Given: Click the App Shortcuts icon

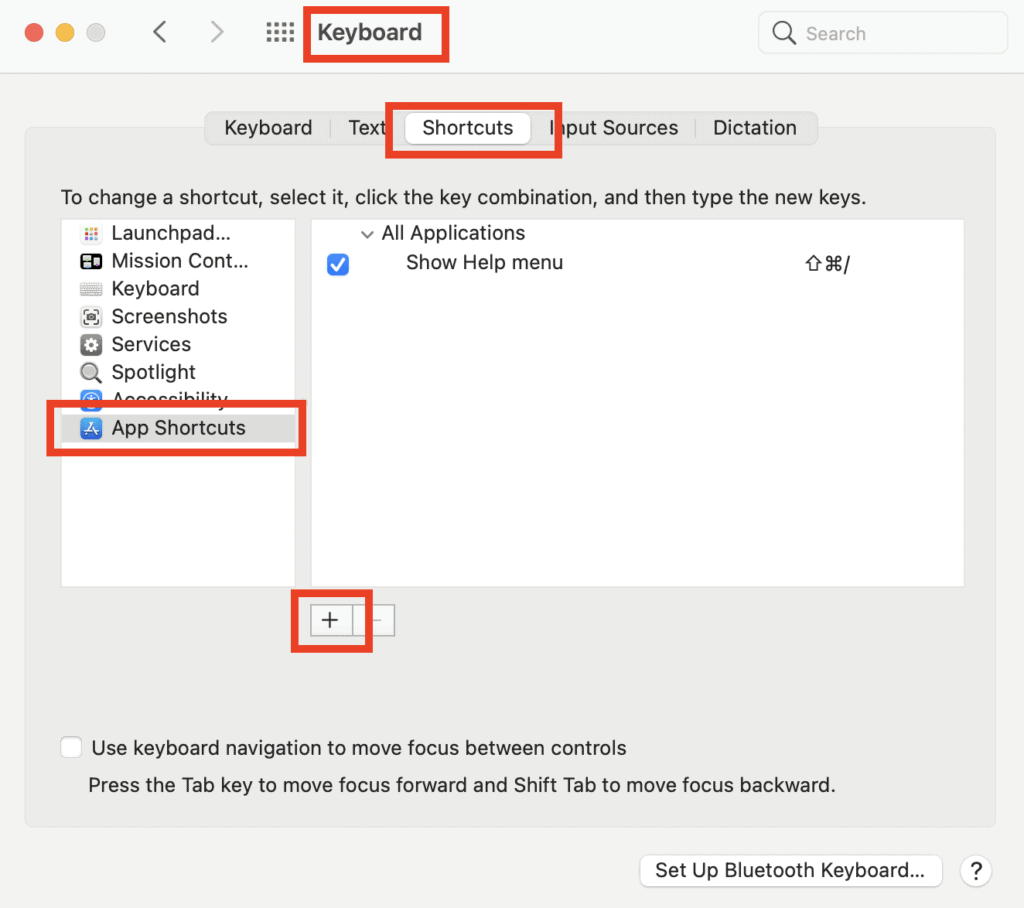Looking at the screenshot, I should click(x=91, y=429).
